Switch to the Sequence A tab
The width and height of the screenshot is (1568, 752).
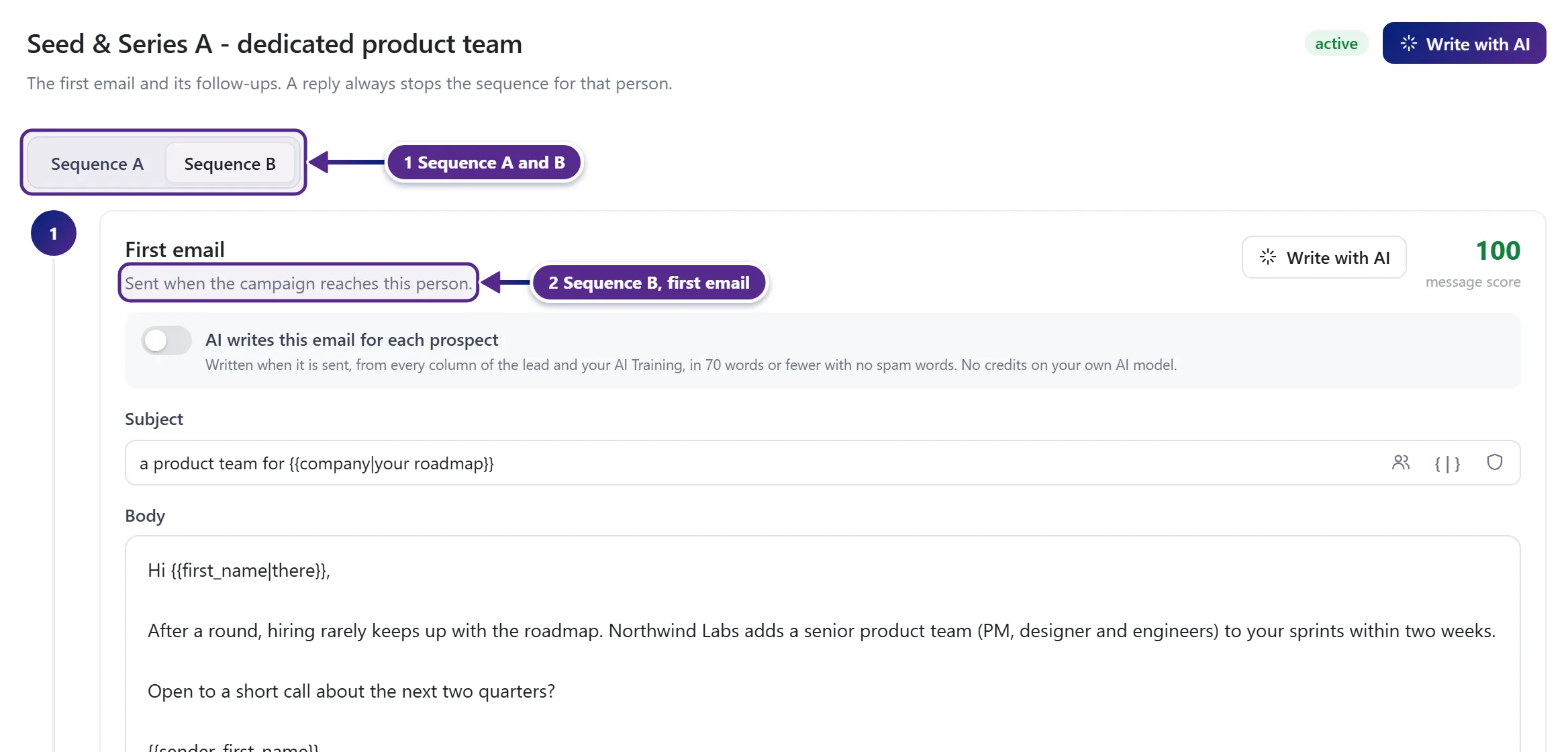pos(97,164)
